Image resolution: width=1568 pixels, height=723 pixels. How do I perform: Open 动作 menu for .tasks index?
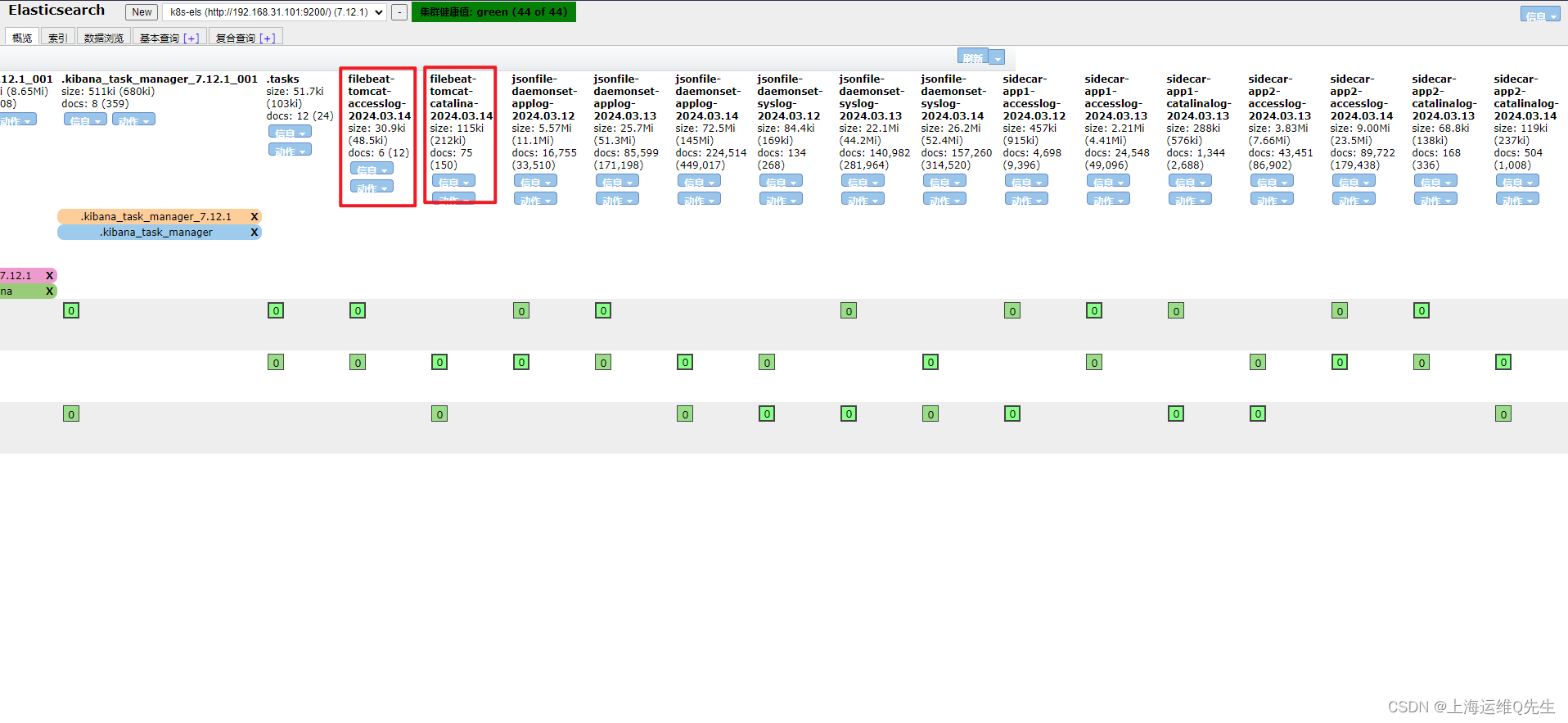click(290, 150)
